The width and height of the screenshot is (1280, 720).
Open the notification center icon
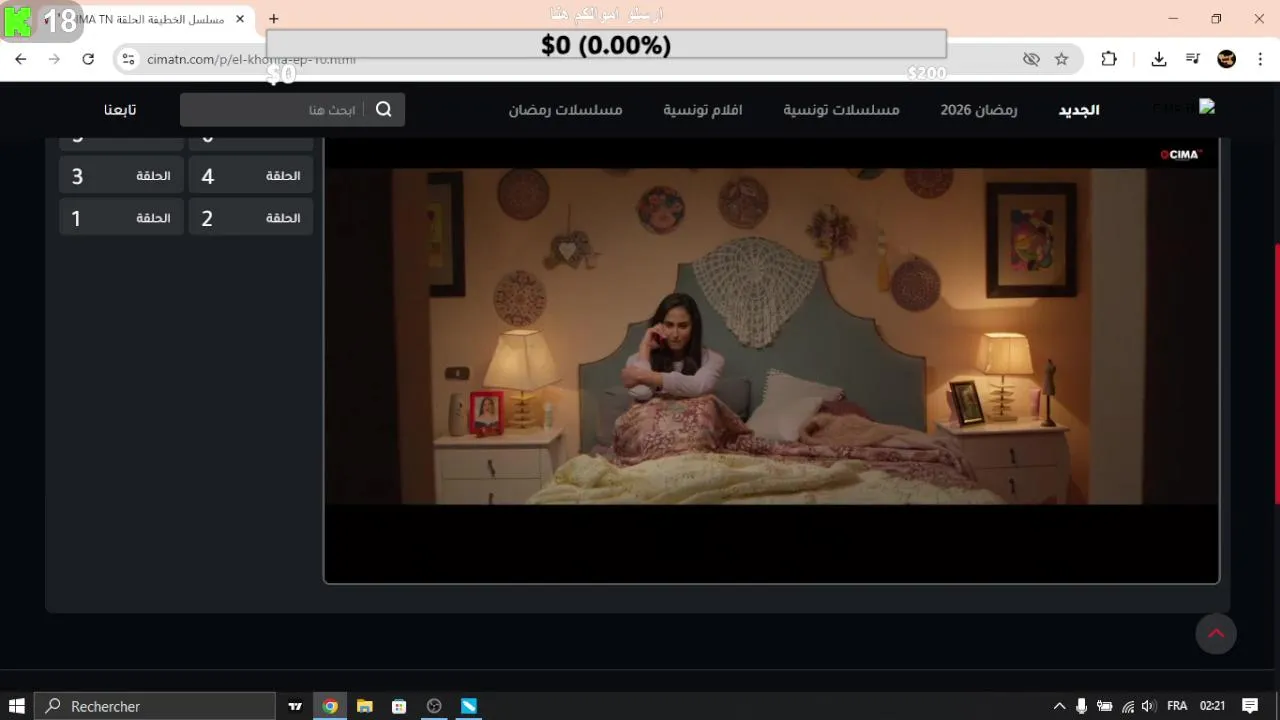pos(1250,706)
